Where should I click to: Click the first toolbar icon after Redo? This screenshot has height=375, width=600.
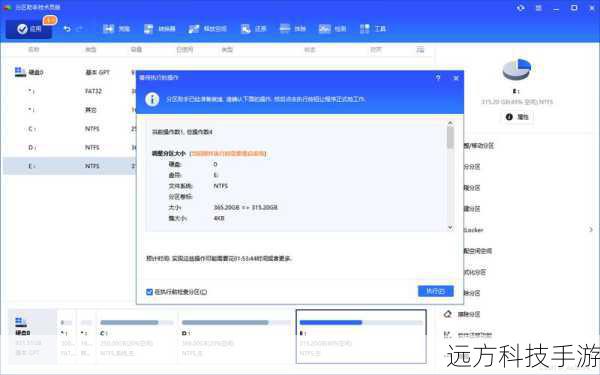(108, 29)
